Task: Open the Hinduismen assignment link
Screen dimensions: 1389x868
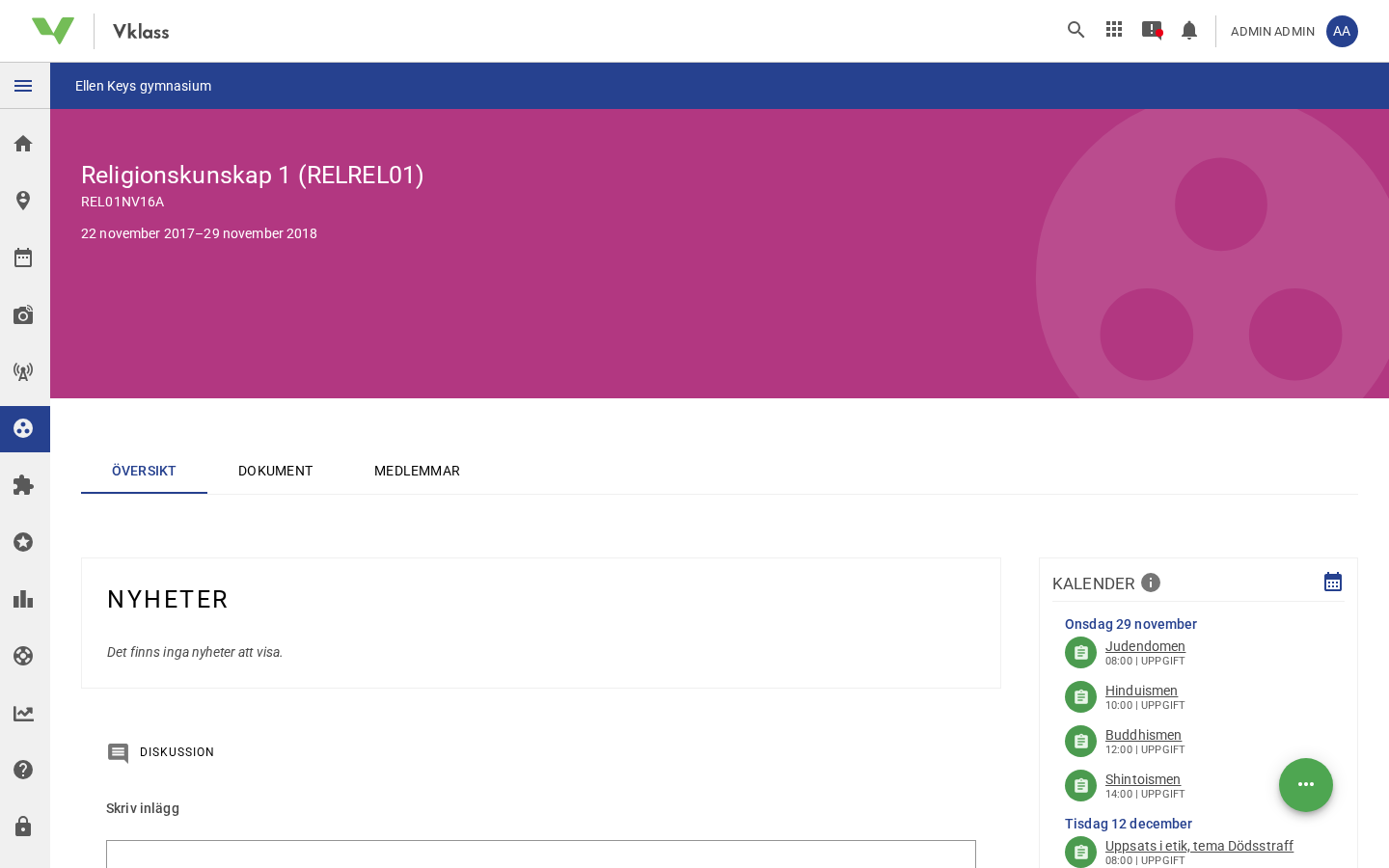Action: 1141,691
